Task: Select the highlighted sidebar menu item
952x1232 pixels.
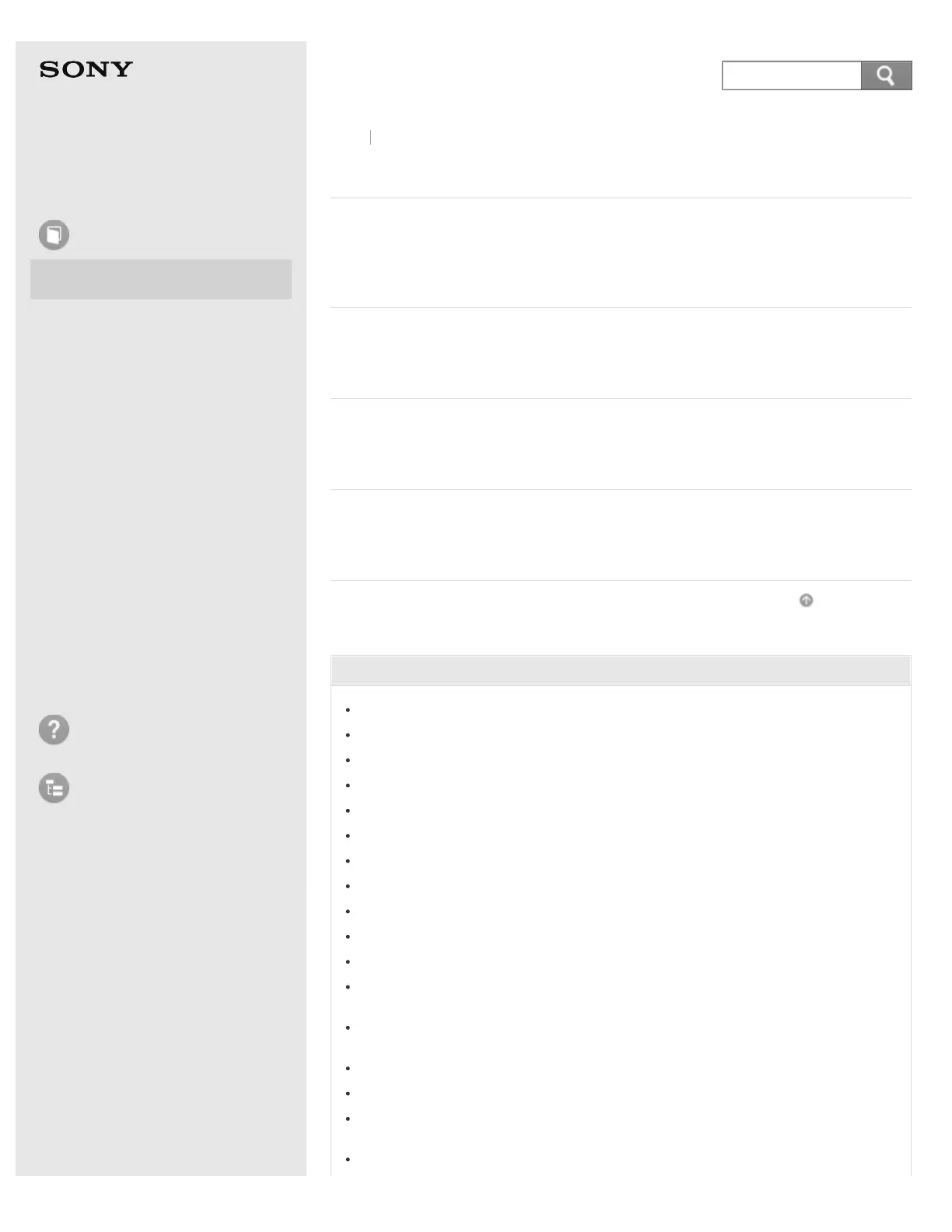Action: (161, 279)
